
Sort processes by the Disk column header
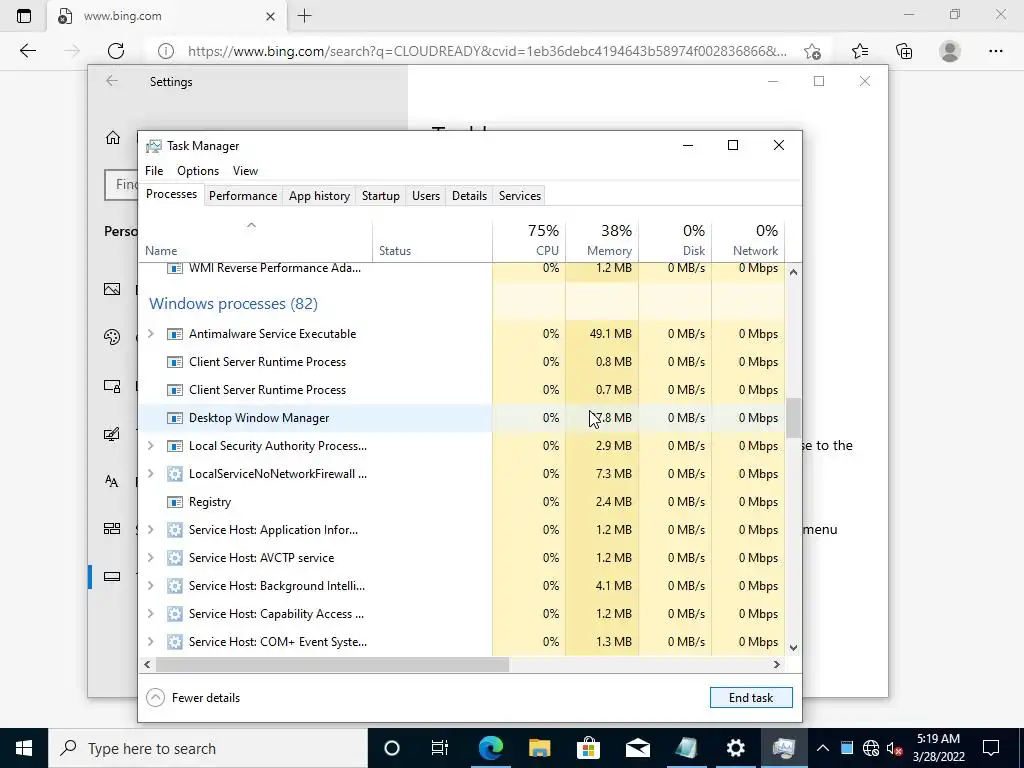[x=675, y=240]
